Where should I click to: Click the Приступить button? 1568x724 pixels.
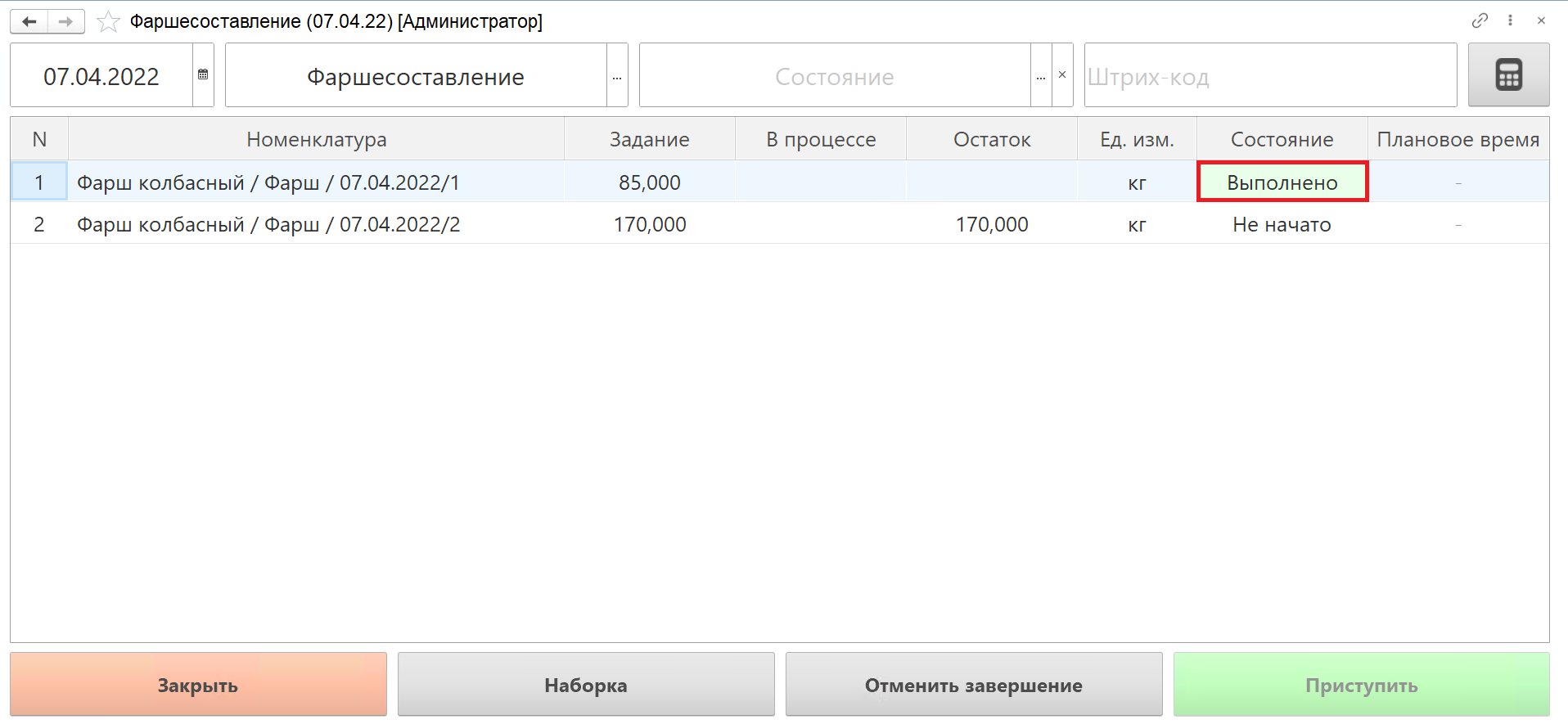point(1361,685)
